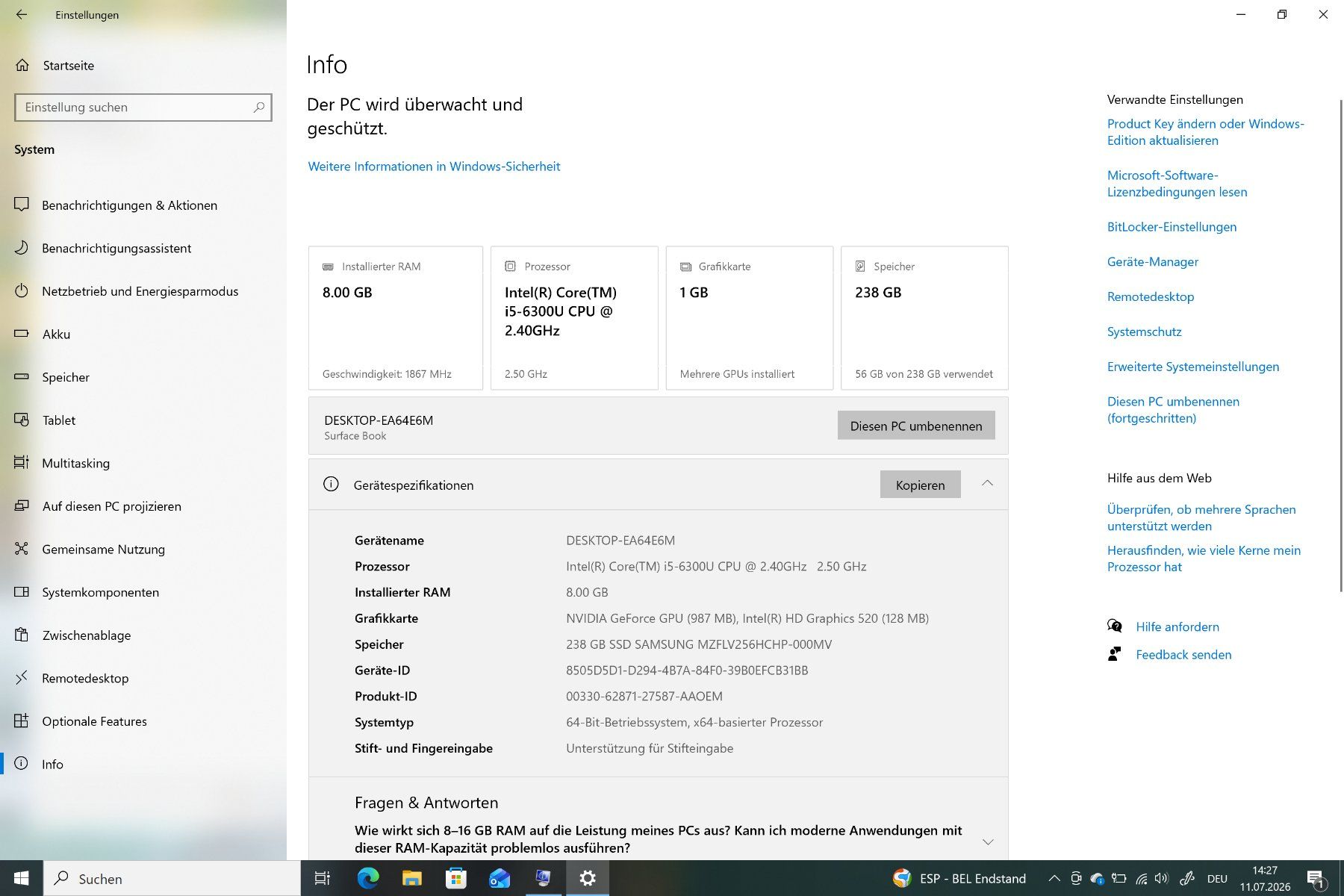
Task: Click the Speicher value 238 GB SSD SAMSUNG
Action: tap(699, 644)
